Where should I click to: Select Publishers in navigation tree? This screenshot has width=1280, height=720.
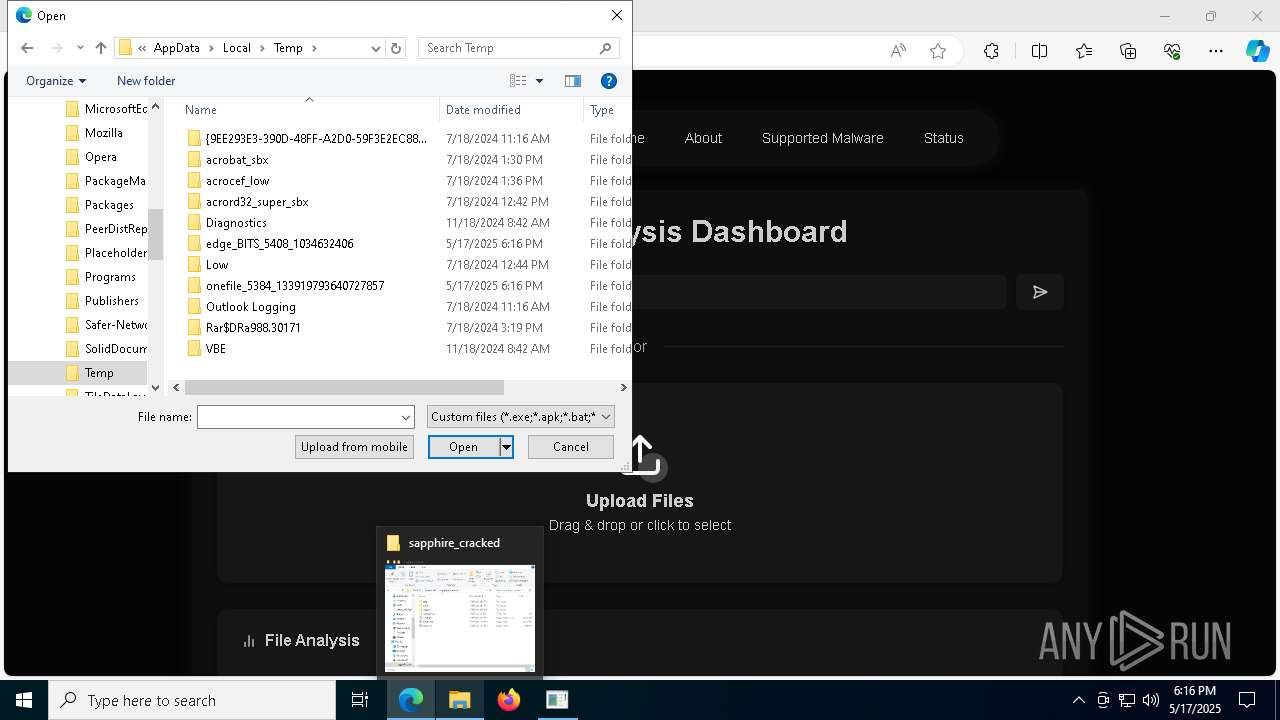pyautogui.click(x=112, y=301)
